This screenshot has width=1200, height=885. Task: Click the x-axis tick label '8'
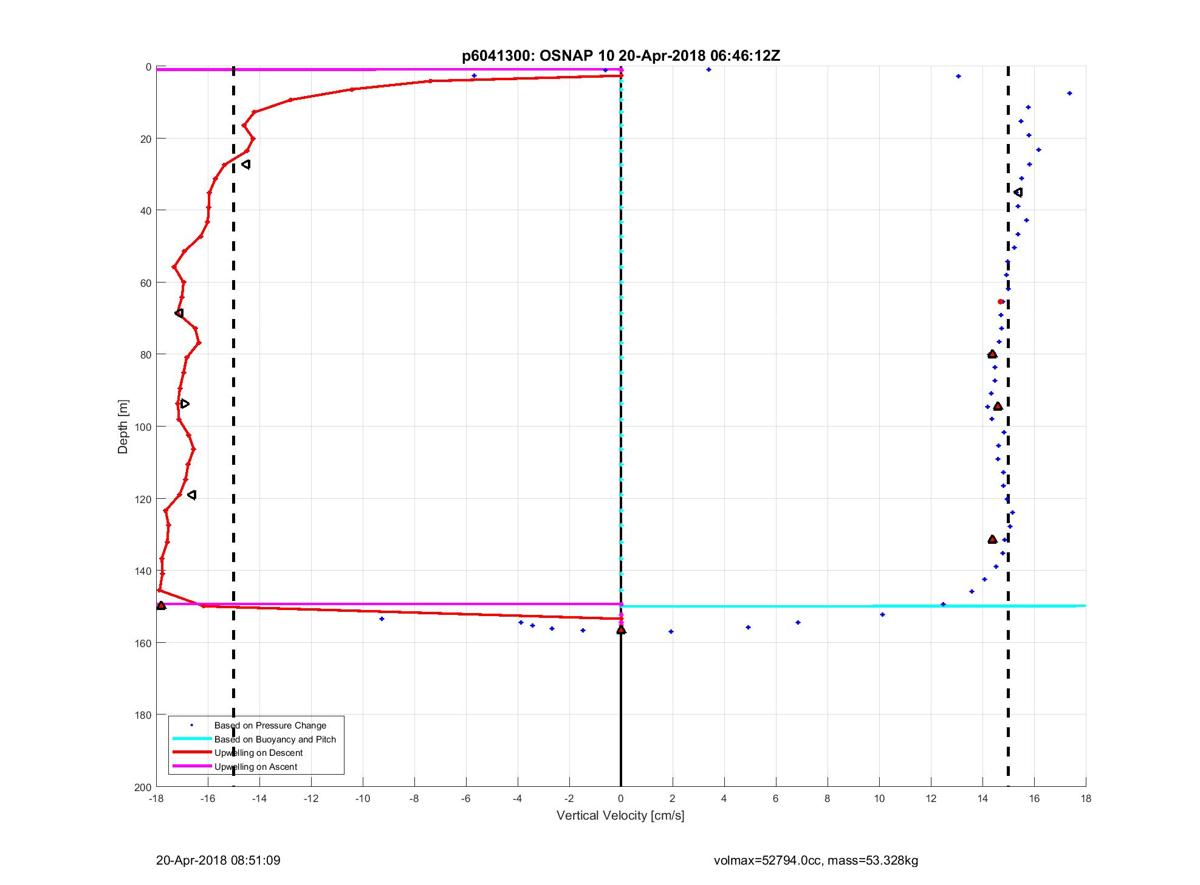tap(828, 799)
